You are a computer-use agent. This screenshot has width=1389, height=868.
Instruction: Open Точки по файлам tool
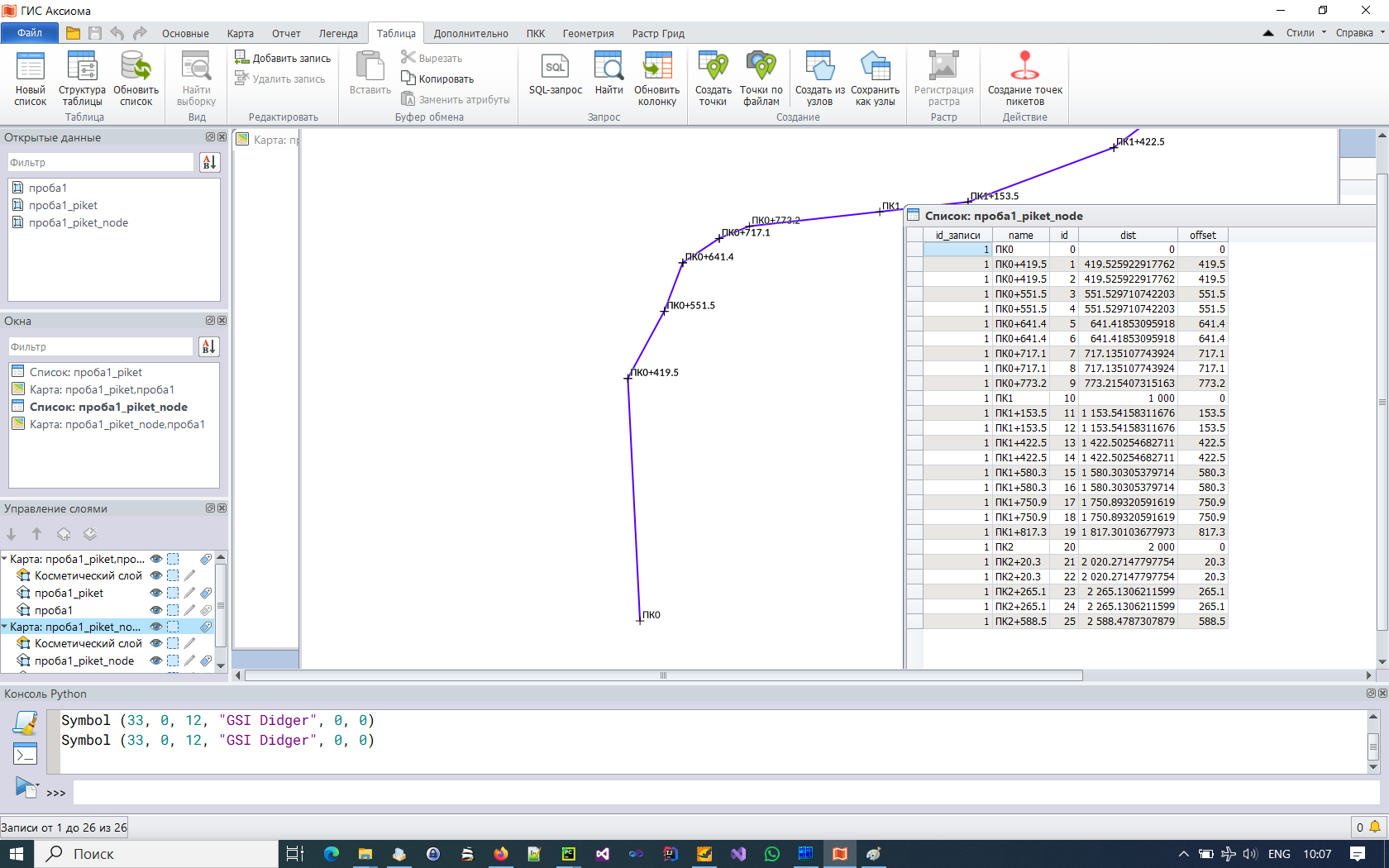point(761,74)
